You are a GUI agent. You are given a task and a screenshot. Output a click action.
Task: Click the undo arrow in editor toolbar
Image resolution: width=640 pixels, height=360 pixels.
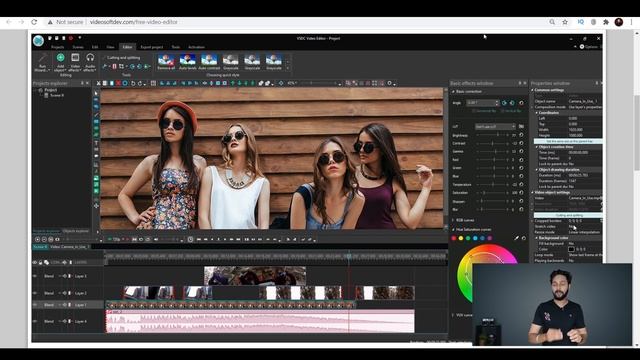tap(133, 83)
